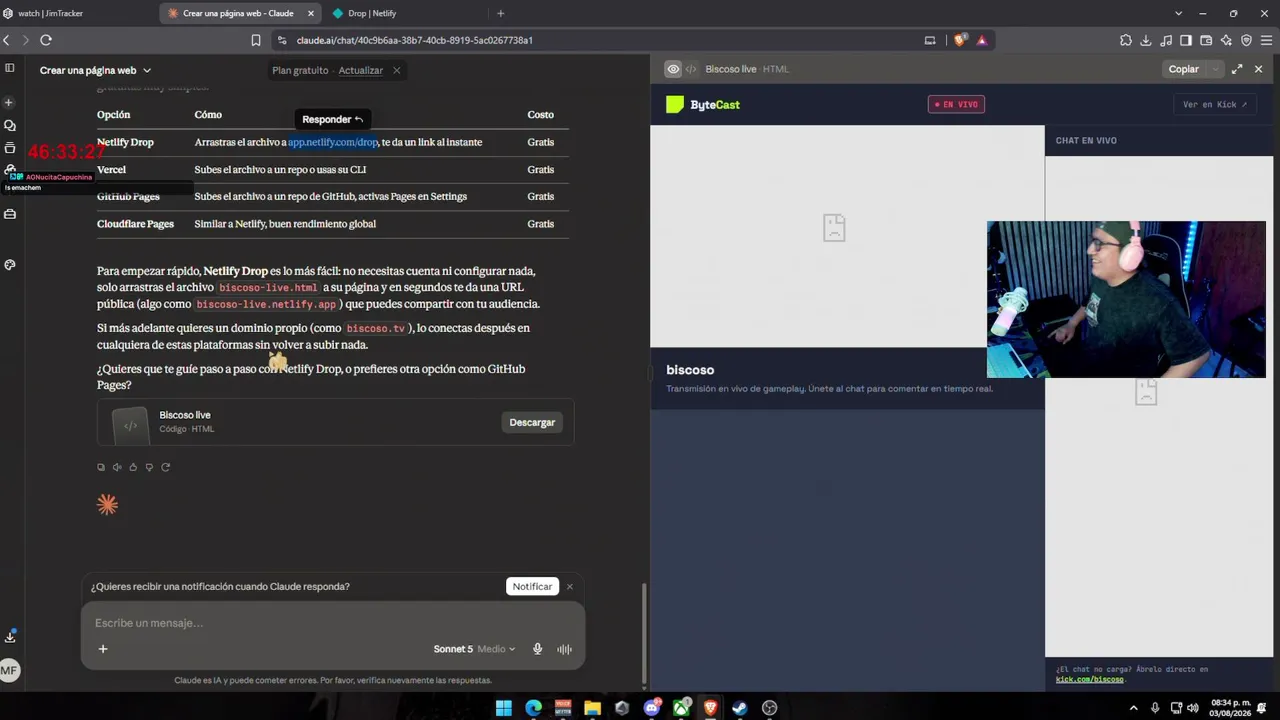
Task: Click the Ver en Kick button
Action: (1215, 105)
